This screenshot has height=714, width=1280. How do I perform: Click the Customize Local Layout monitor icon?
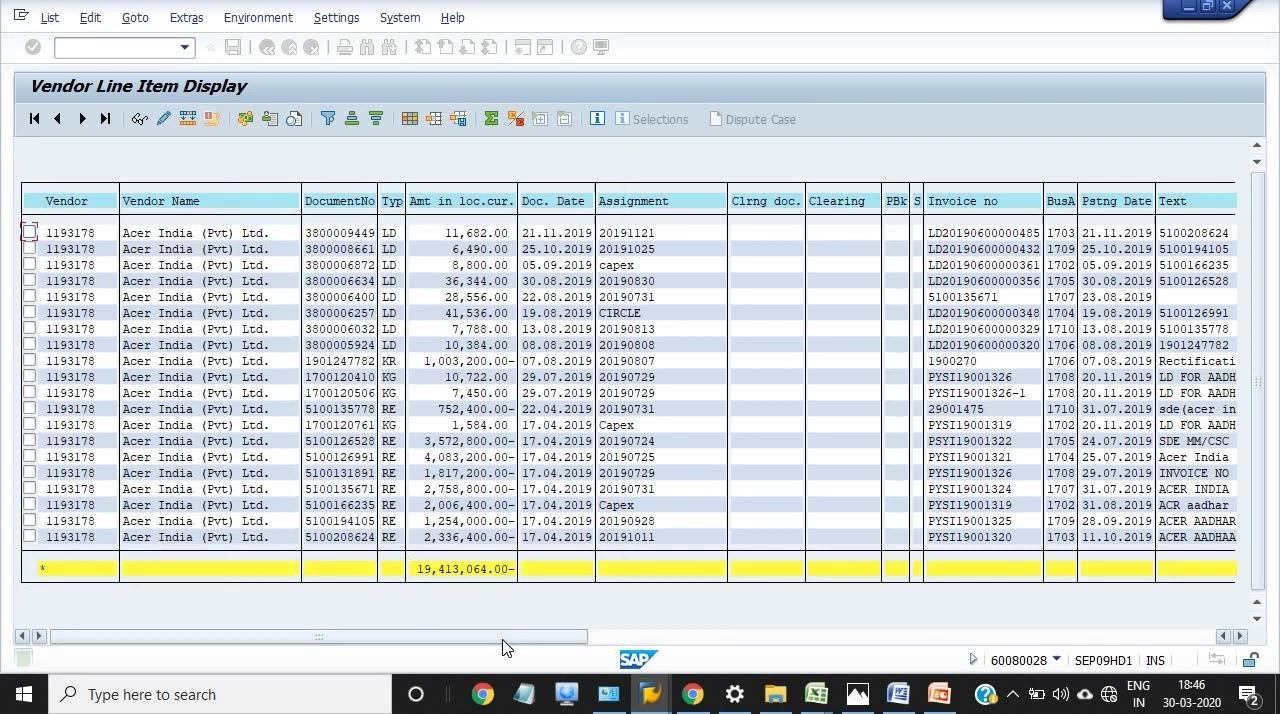[x=601, y=47]
